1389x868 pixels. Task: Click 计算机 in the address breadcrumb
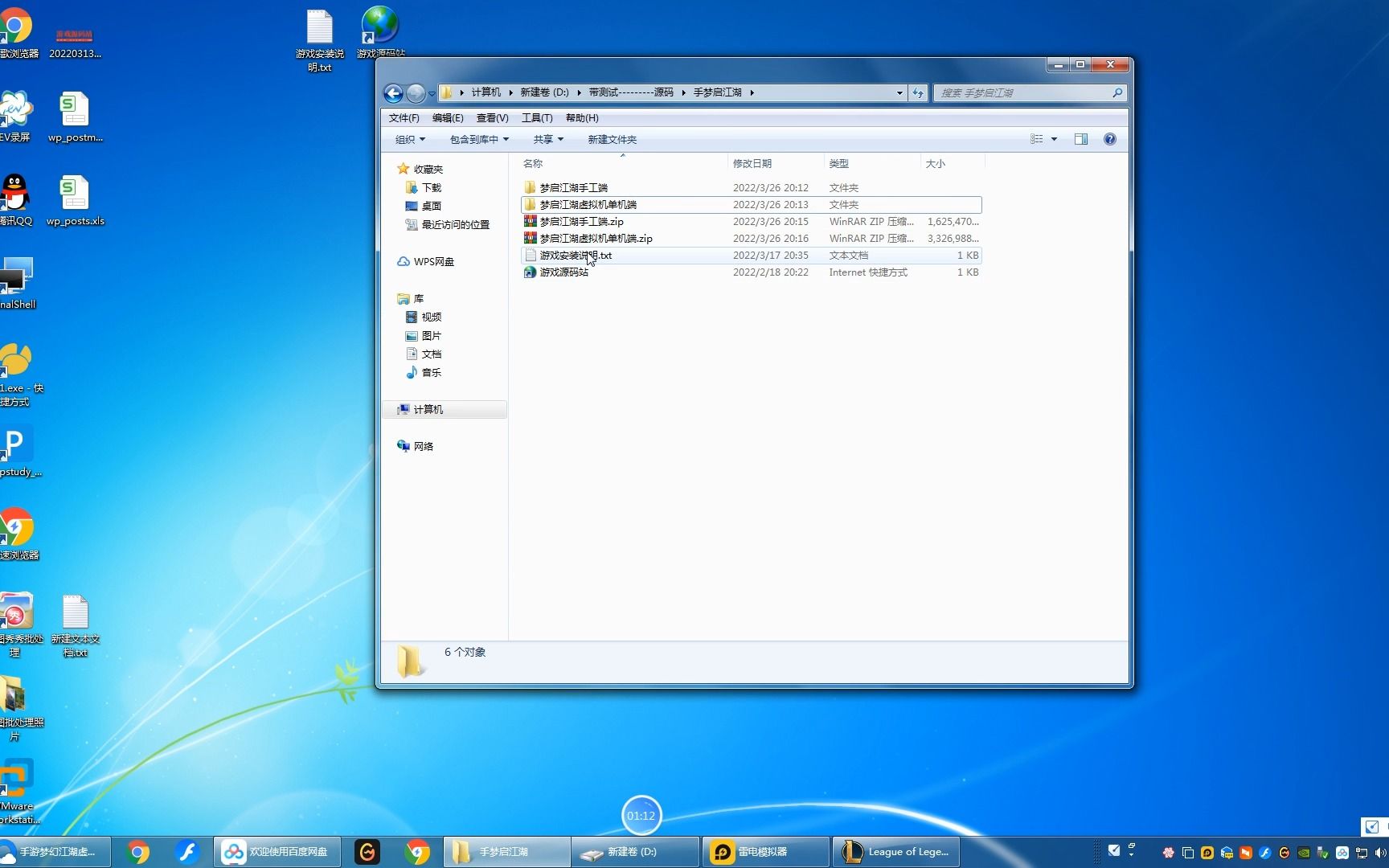click(486, 93)
